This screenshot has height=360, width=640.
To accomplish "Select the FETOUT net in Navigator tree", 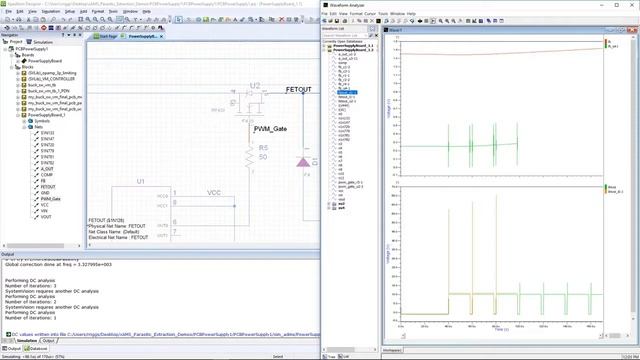I will [48, 187].
